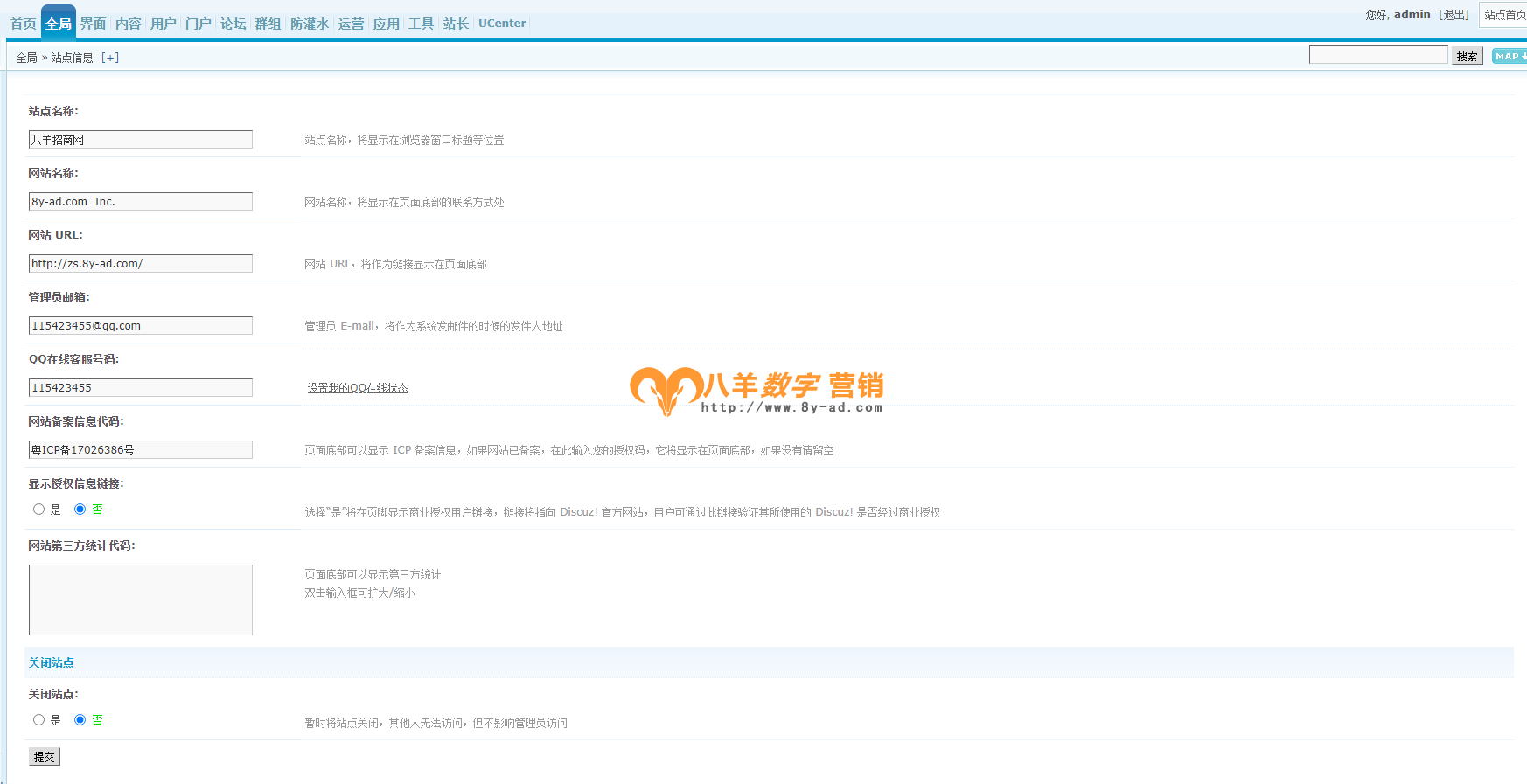Viewport: 1527px width, 784px height.
Task: Open the UCenter tab
Action: 502,24
